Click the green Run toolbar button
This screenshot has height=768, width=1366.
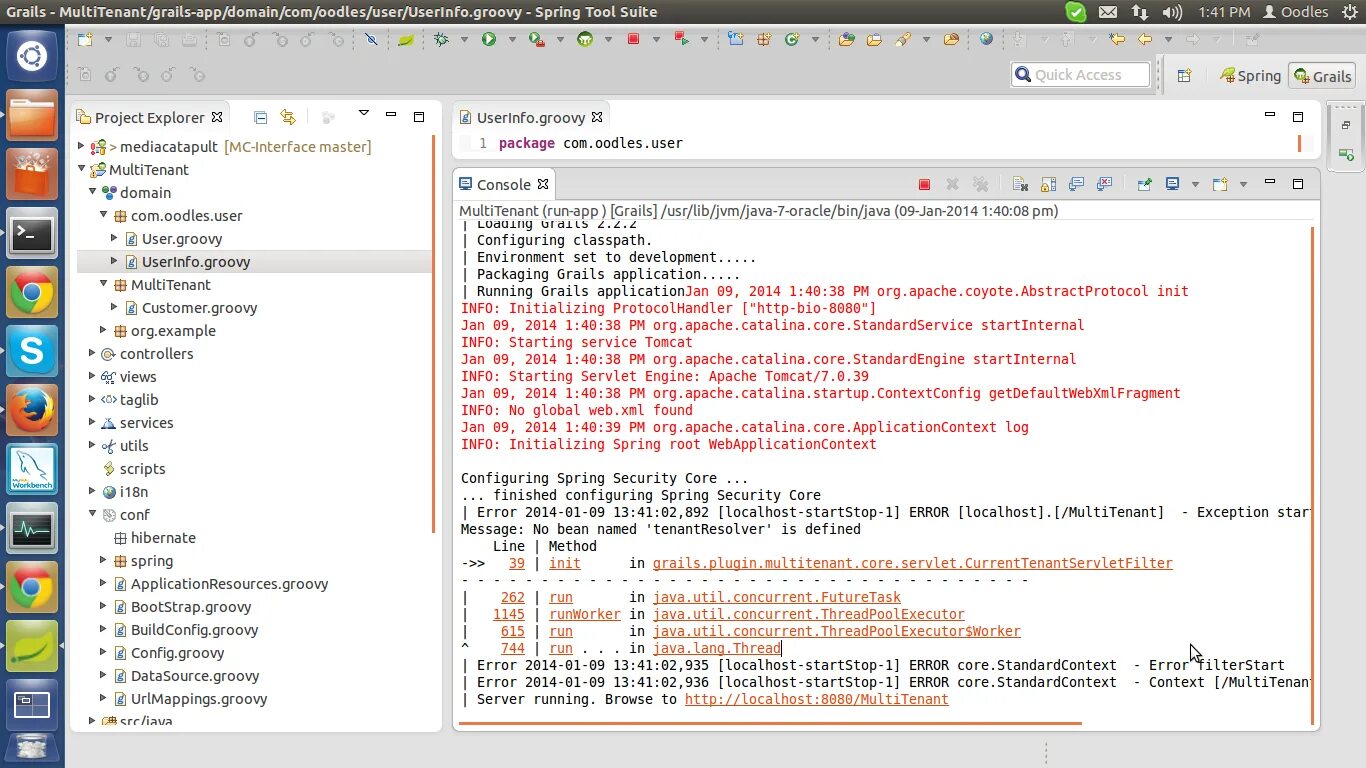489,39
